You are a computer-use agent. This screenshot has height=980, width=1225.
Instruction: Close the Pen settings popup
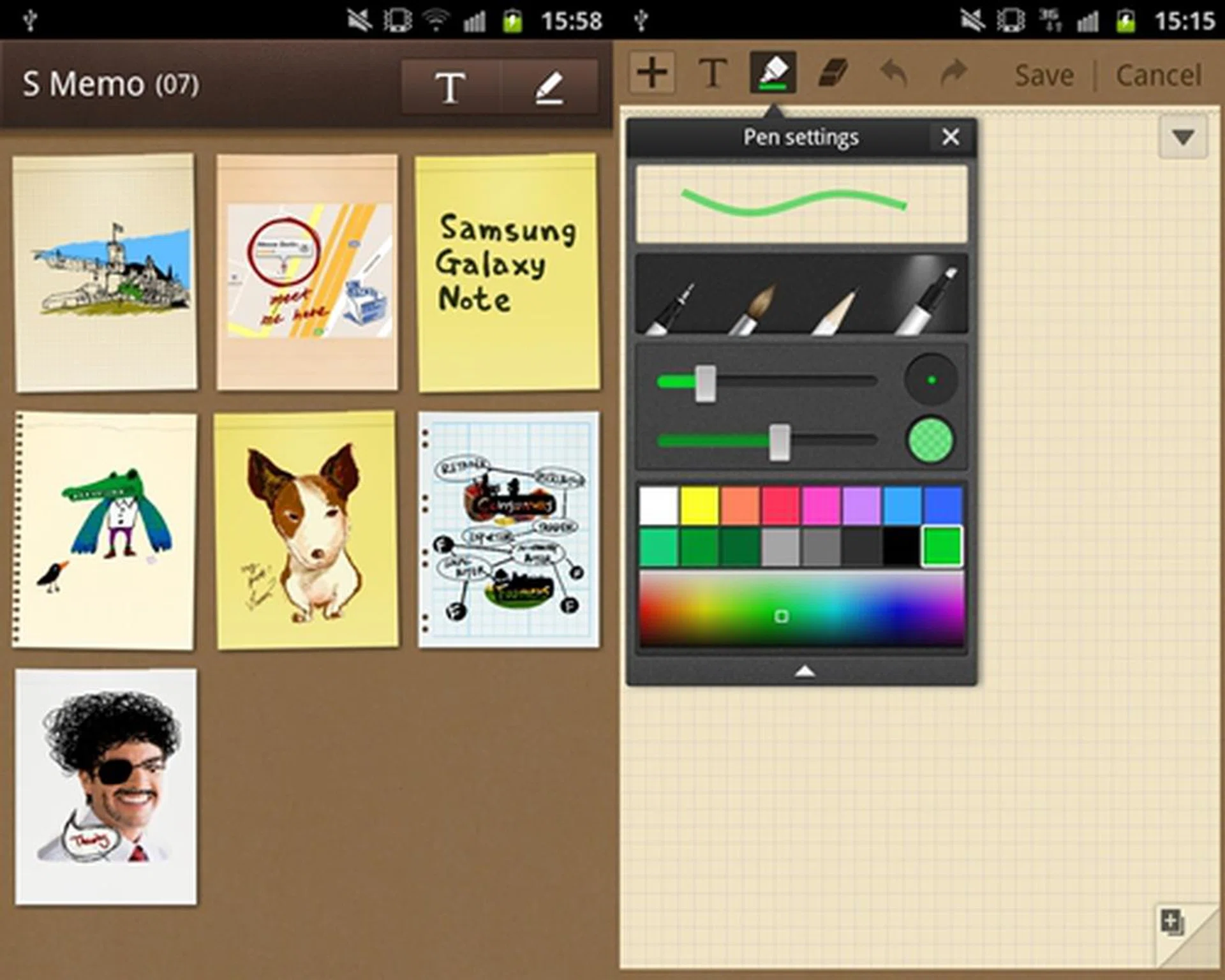tap(950, 137)
